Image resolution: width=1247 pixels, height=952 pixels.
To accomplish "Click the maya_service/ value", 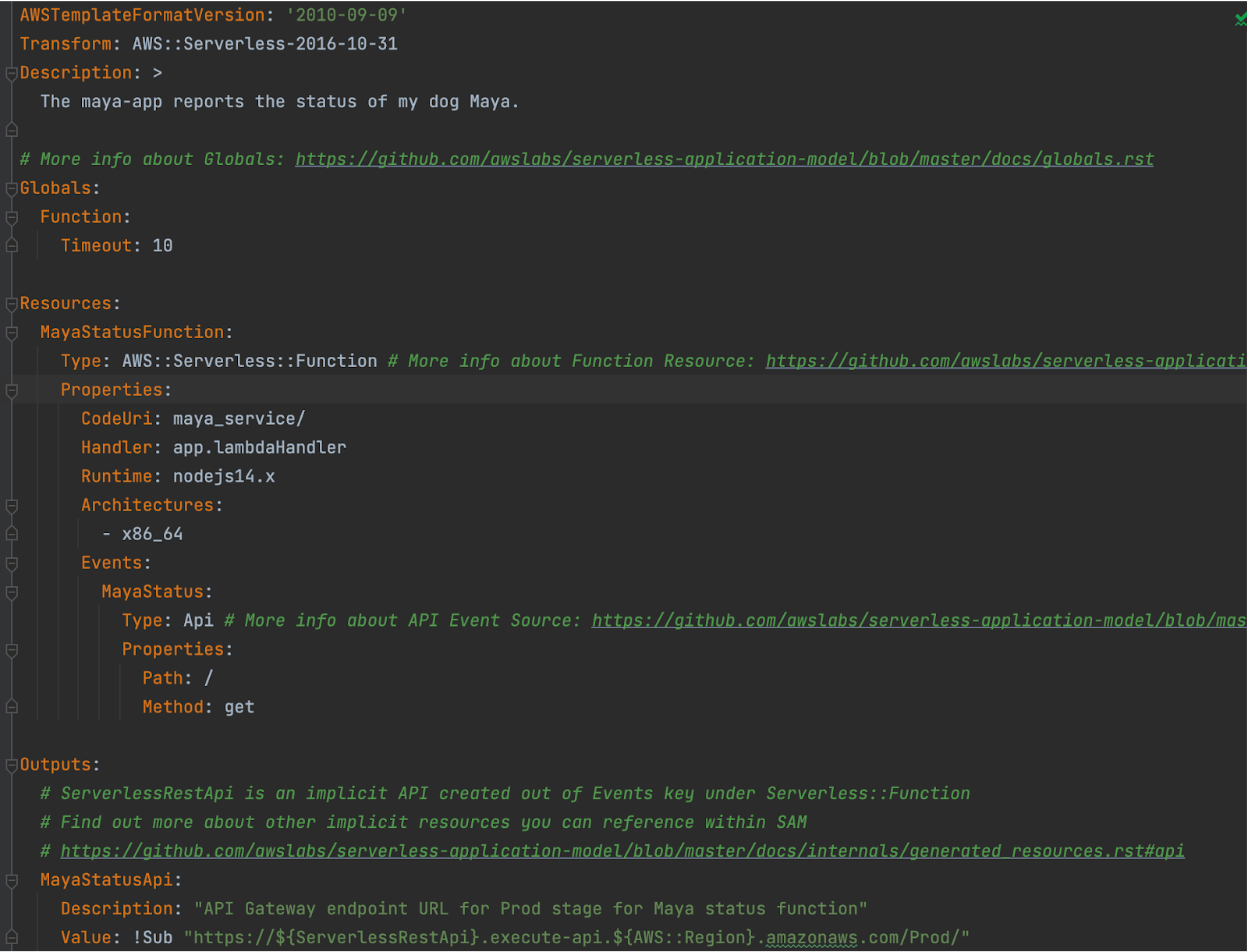I will (x=239, y=419).
